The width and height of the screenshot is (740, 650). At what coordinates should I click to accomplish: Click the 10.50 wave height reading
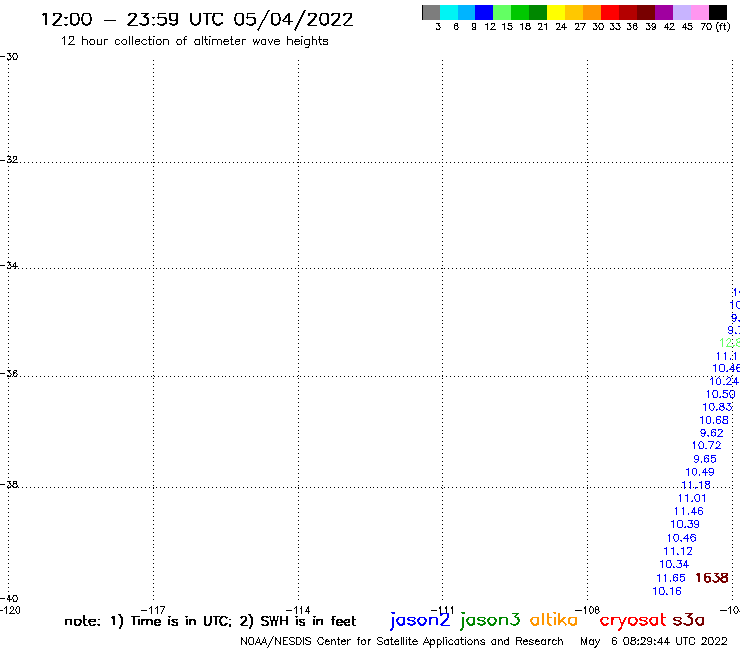721,394
